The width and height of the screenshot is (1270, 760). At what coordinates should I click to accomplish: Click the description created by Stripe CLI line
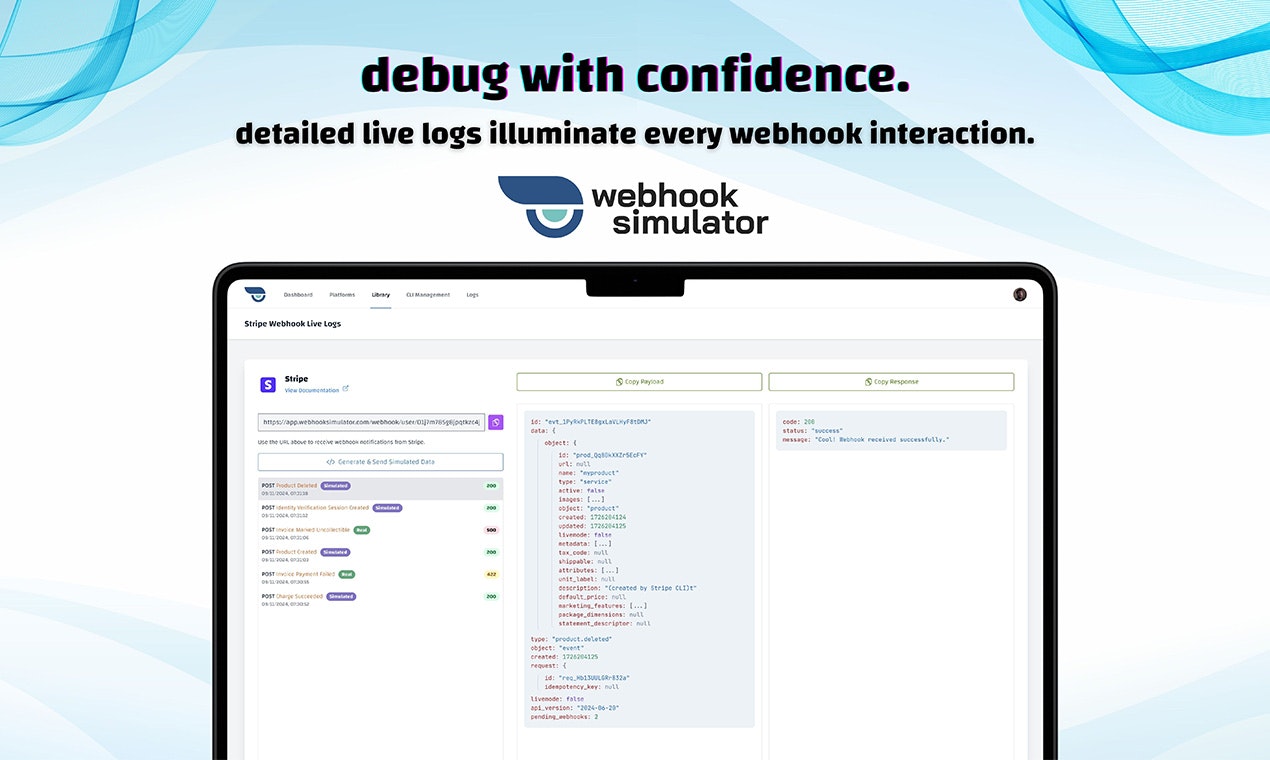pyautogui.click(x=628, y=588)
